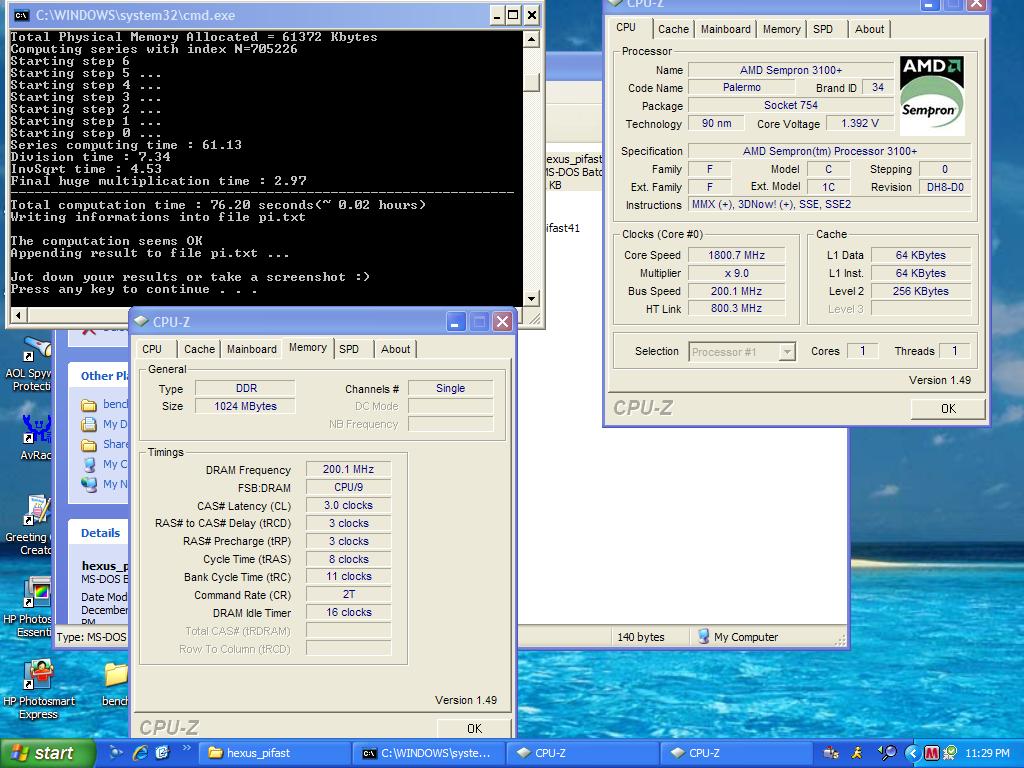Click the first quick launch icon
1024x768 pixels.
(x=116, y=753)
